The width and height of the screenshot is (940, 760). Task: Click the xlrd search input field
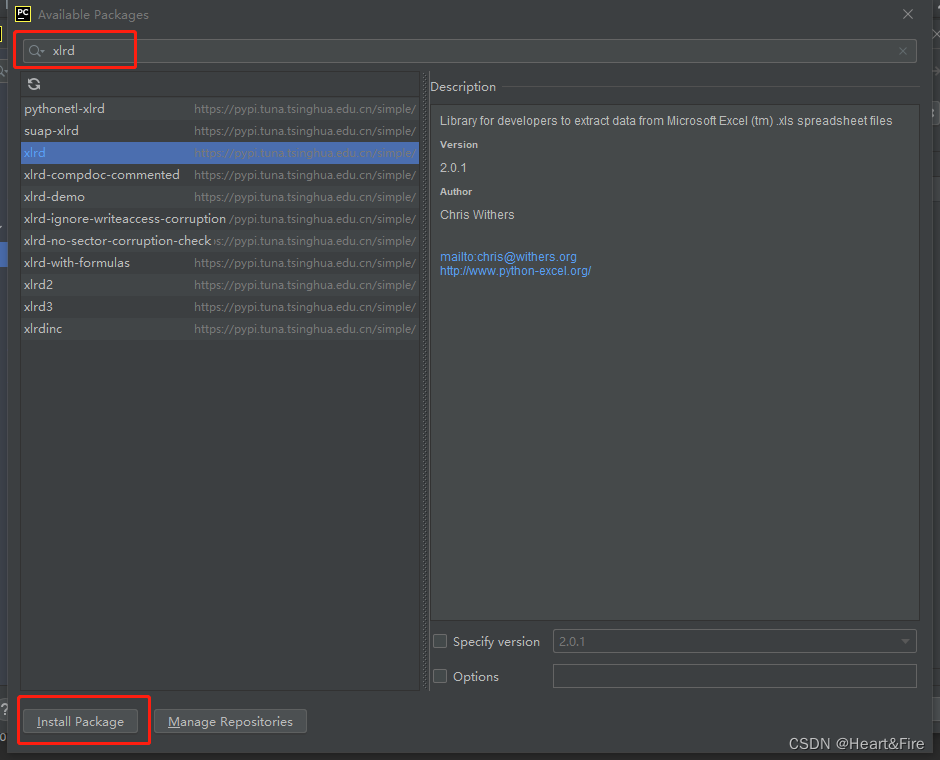point(469,51)
